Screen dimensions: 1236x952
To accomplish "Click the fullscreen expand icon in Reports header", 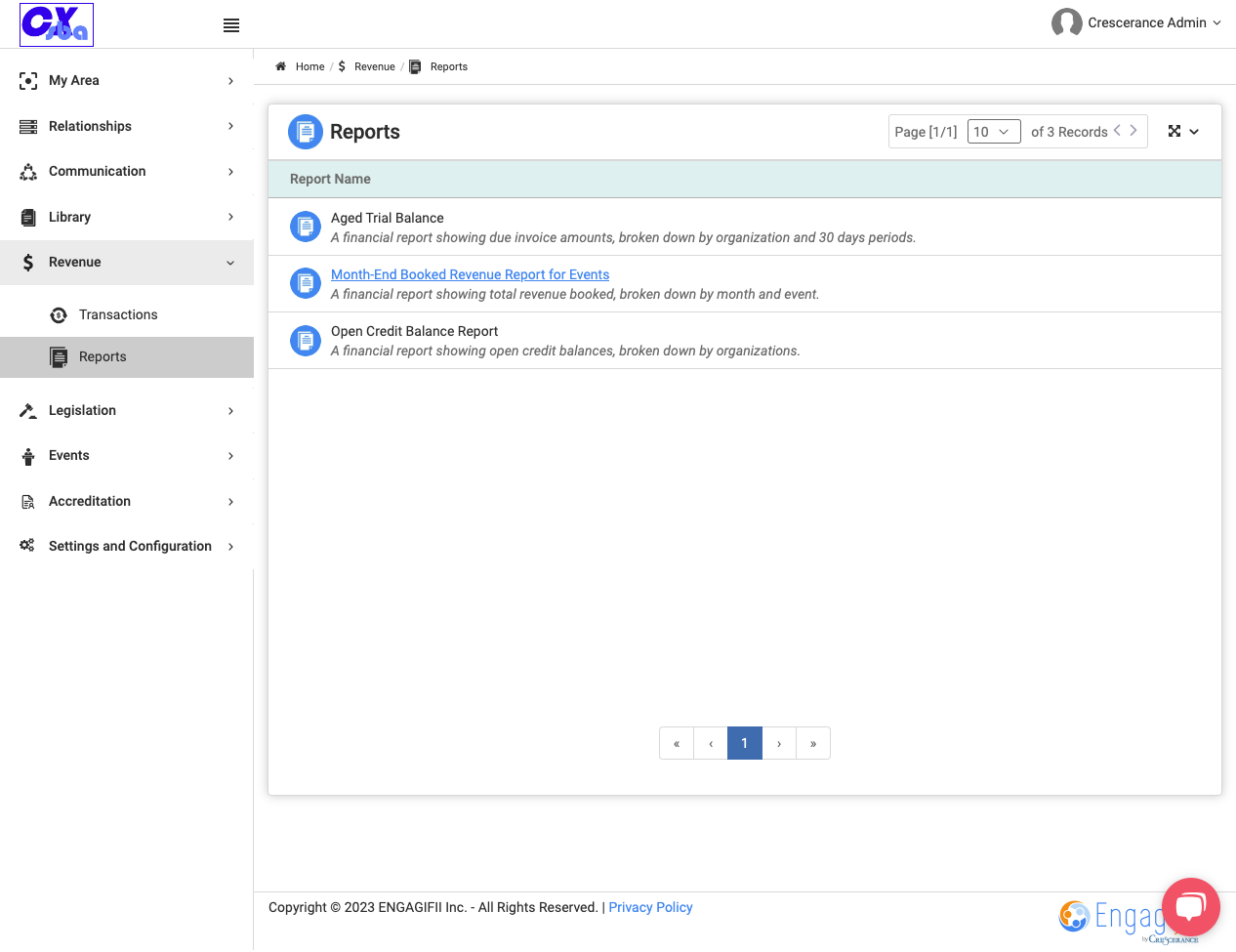I will tap(1174, 131).
